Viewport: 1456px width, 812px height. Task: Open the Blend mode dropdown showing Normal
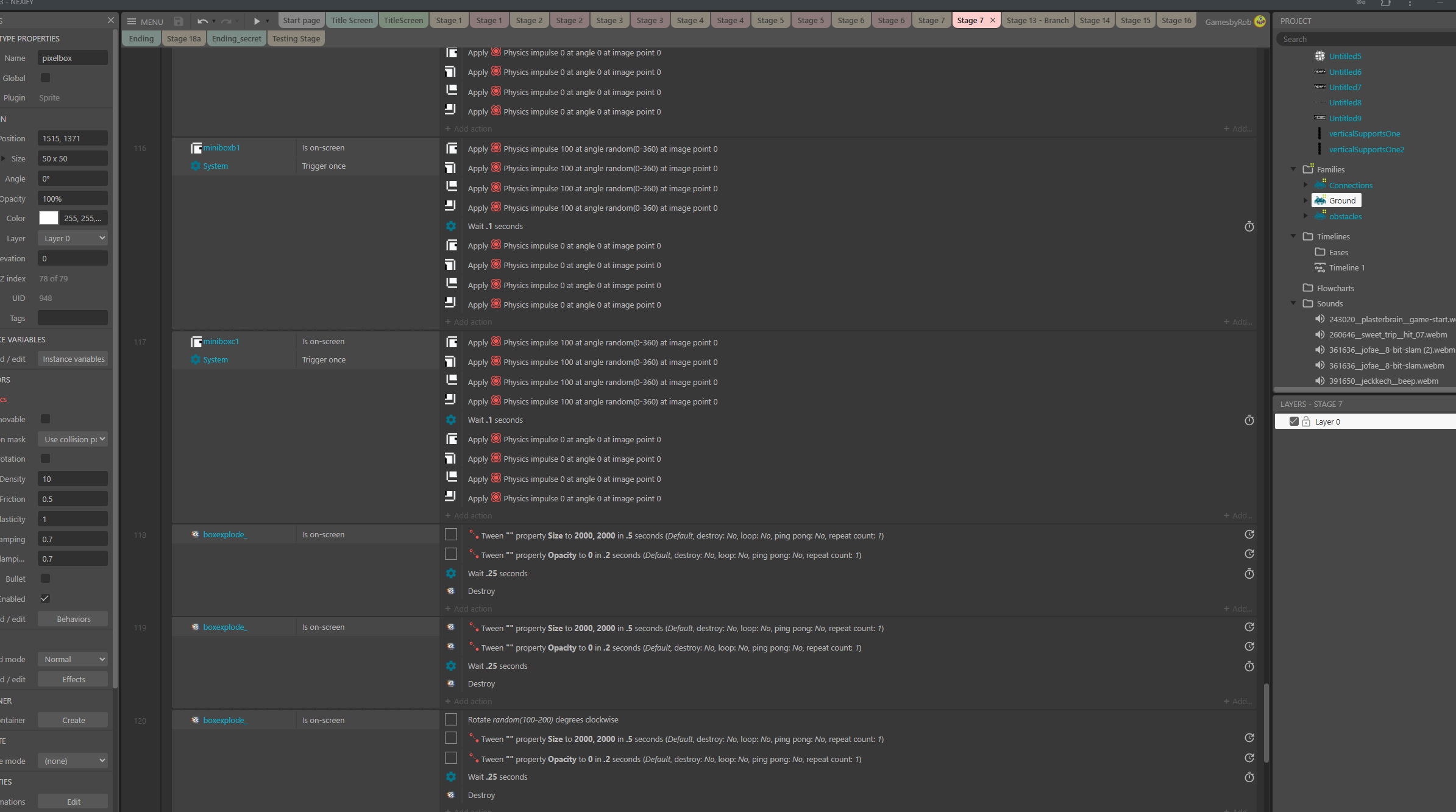[x=73, y=659]
